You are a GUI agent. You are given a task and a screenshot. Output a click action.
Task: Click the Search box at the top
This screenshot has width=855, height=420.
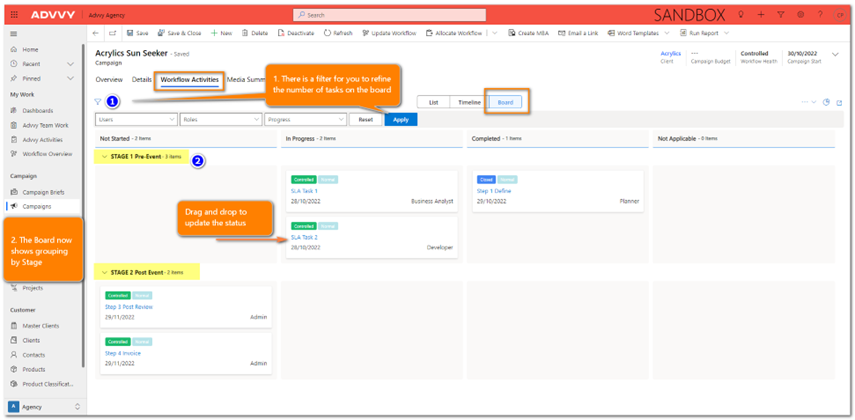tap(390, 15)
